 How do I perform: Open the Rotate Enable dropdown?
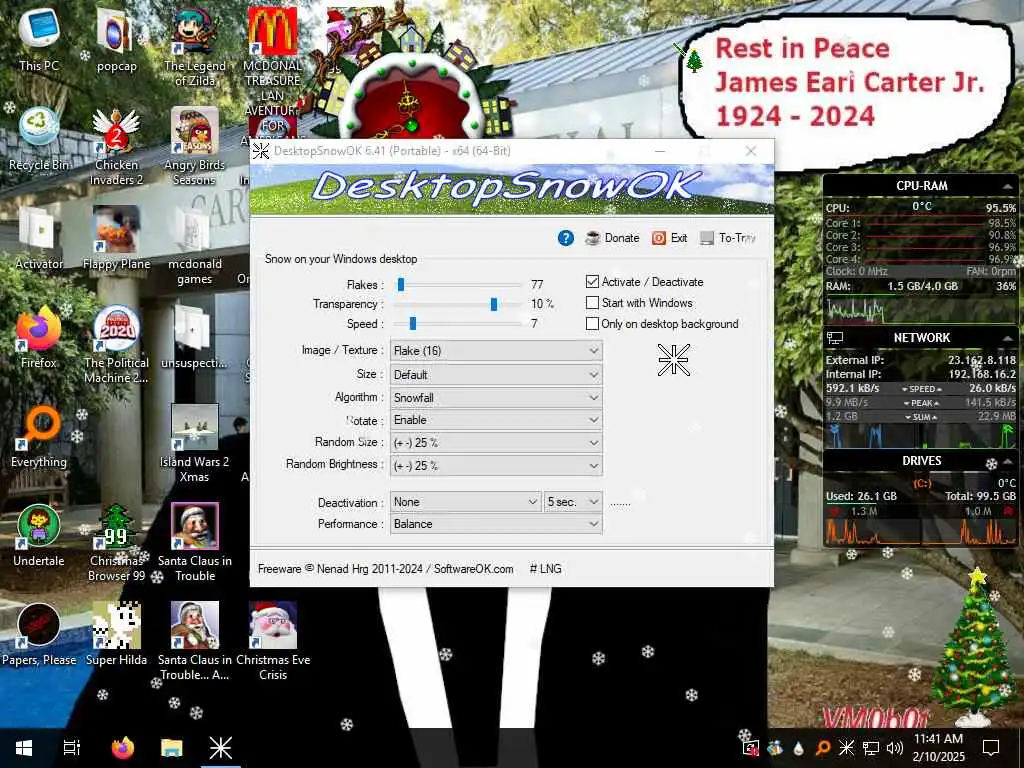[x=496, y=420]
